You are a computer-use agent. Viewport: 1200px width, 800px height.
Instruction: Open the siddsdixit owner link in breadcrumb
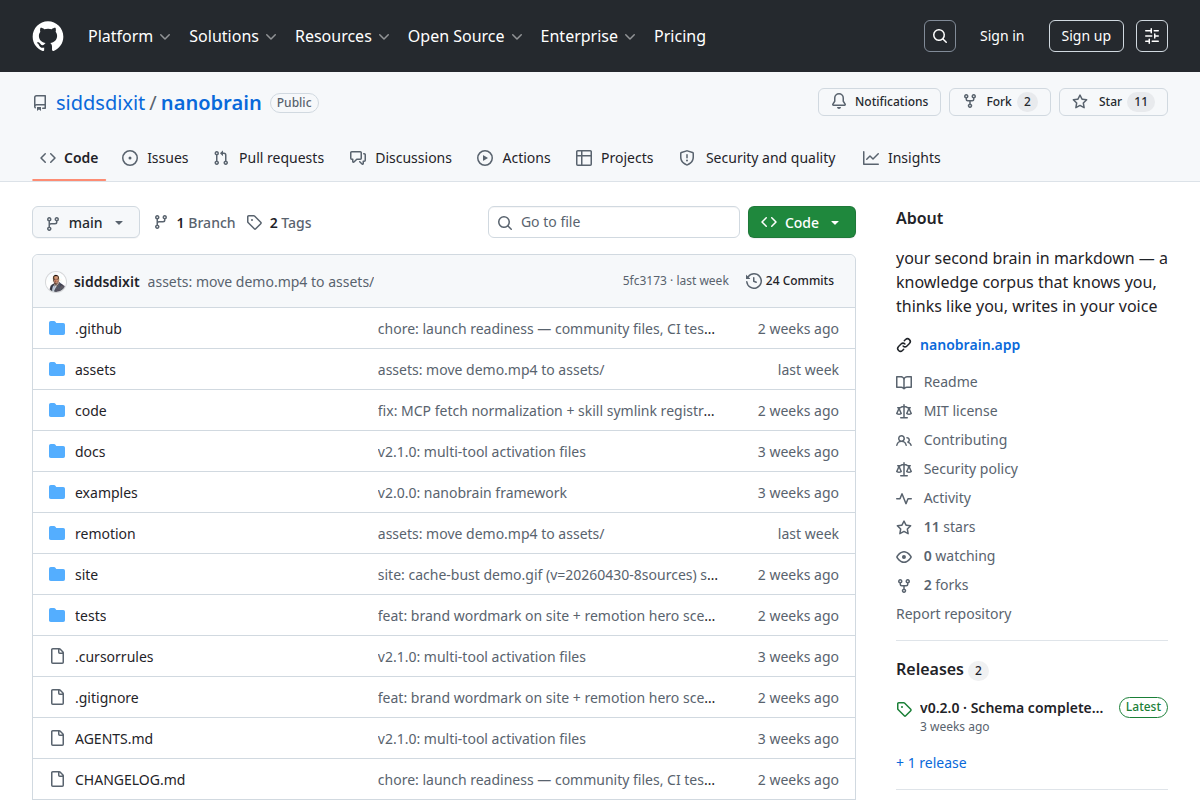[x=101, y=103]
